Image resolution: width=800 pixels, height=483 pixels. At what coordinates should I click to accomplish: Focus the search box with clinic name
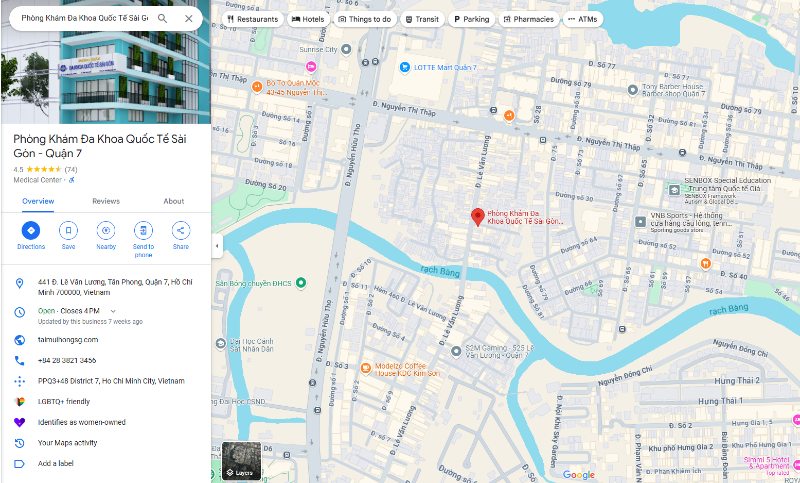pyautogui.click(x=85, y=18)
